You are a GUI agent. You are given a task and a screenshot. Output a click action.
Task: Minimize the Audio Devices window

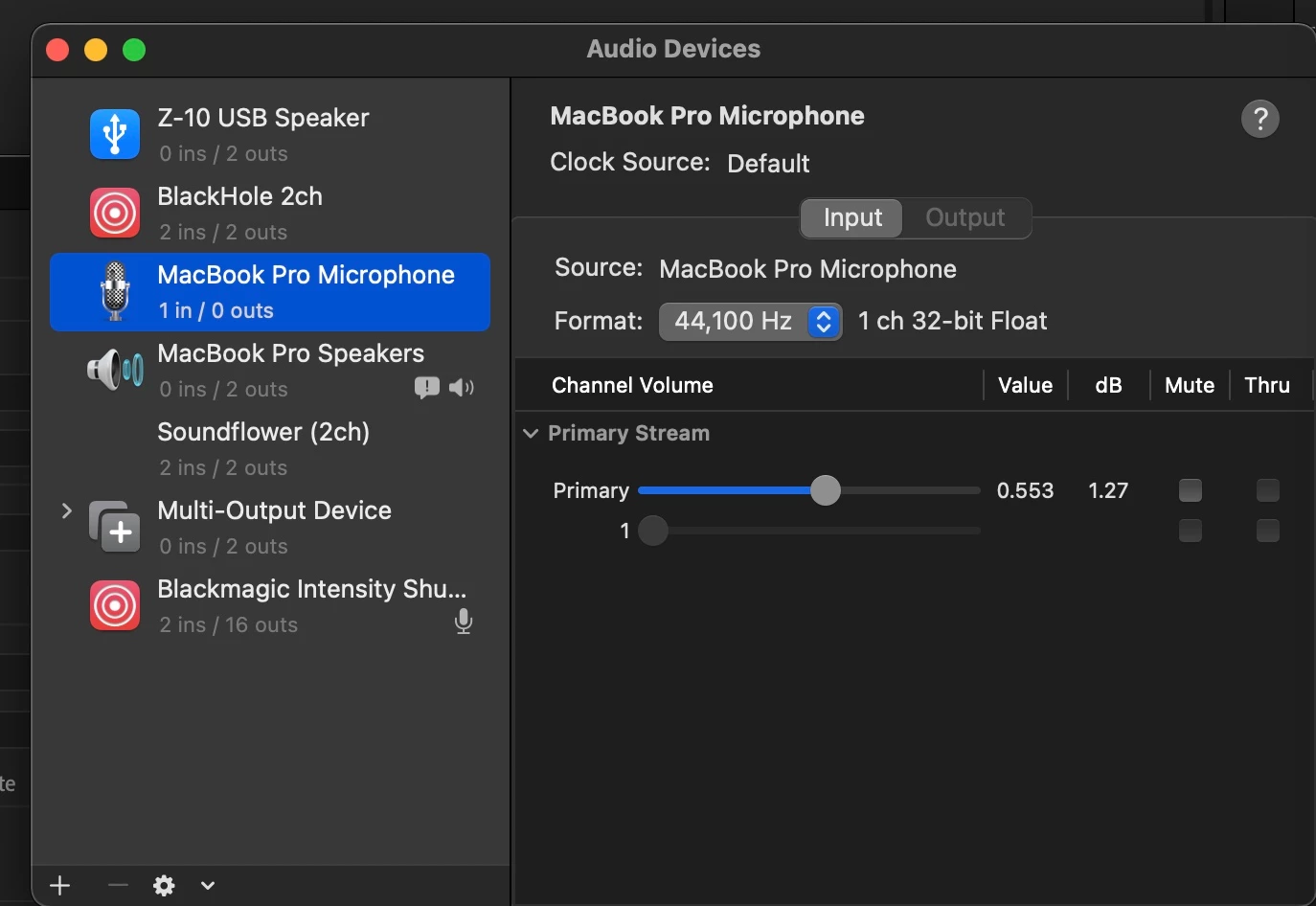pyautogui.click(x=96, y=50)
